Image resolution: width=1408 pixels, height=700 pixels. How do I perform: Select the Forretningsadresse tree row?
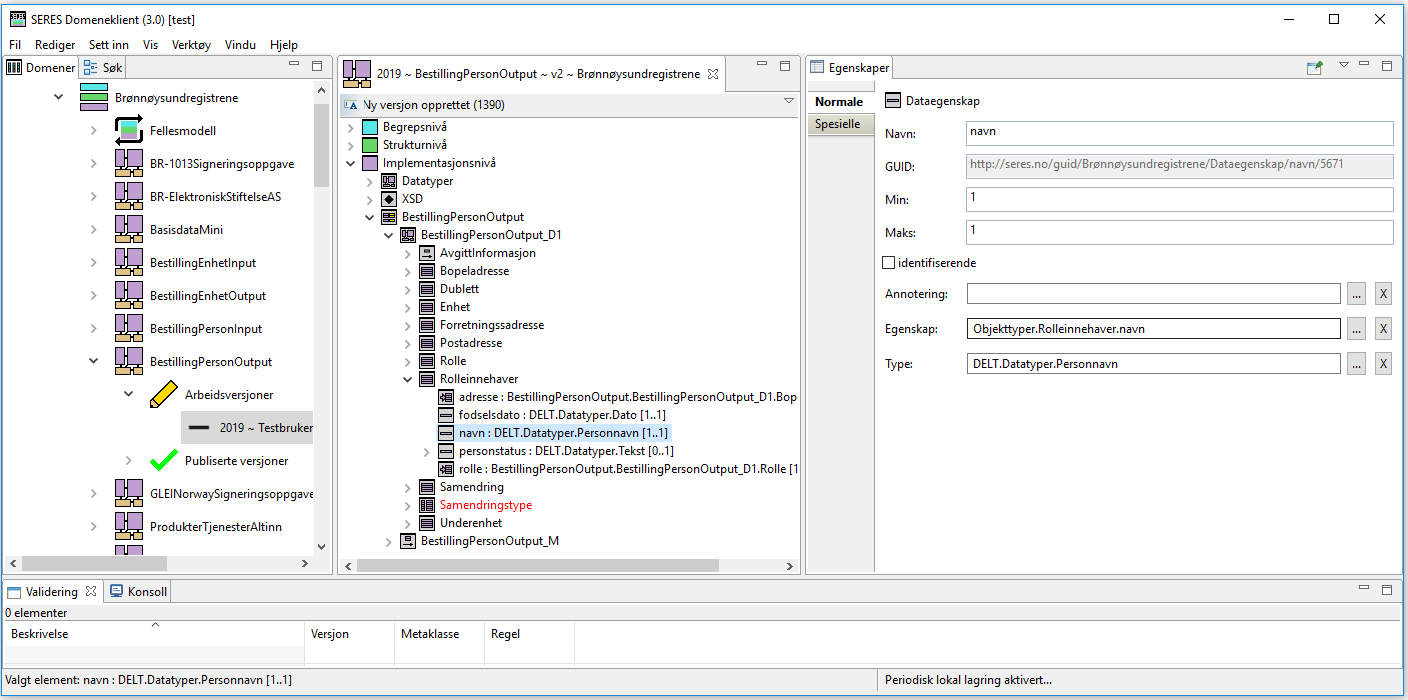[483, 325]
